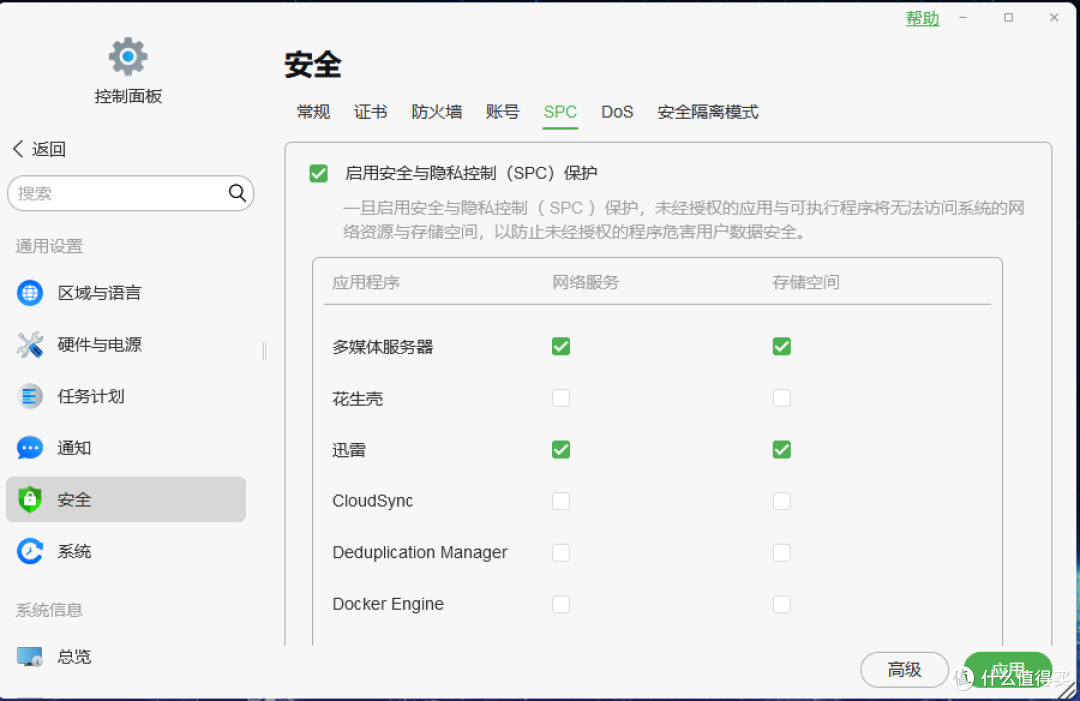Select the Docker Engine row label
This screenshot has width=1080, height=701.
coord(388,604)
